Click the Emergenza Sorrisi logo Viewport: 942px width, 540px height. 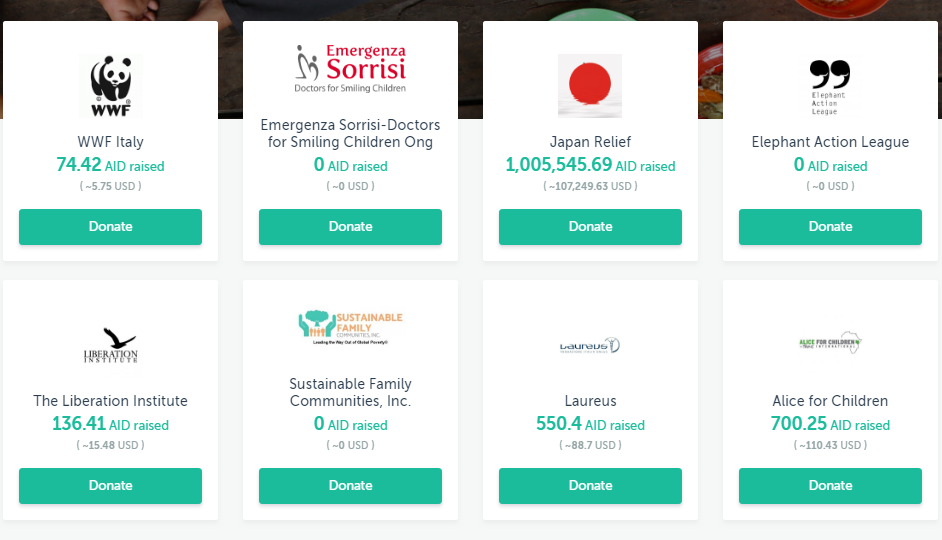(350, 68)
